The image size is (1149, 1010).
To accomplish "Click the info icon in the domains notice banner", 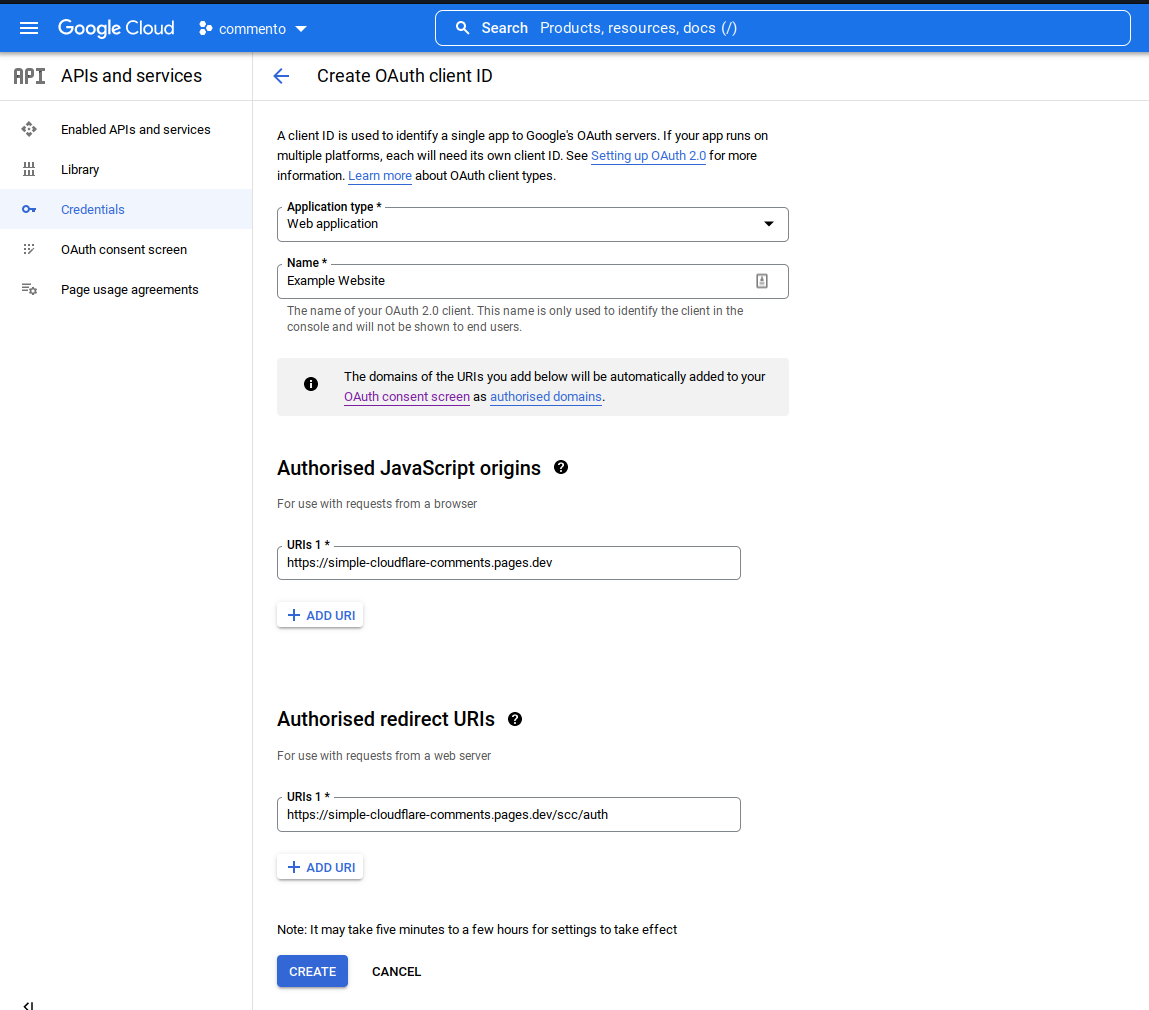I will tap(311, 384).
